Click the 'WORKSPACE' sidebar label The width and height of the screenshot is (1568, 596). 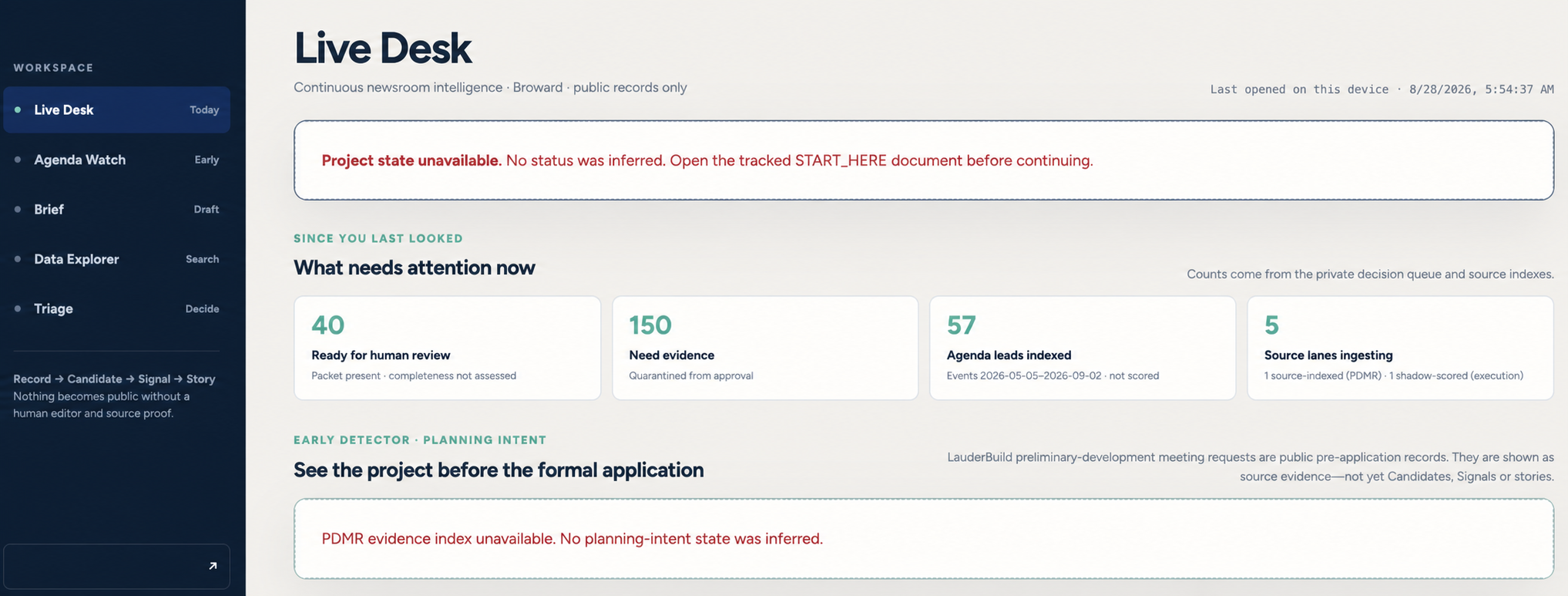53,68
